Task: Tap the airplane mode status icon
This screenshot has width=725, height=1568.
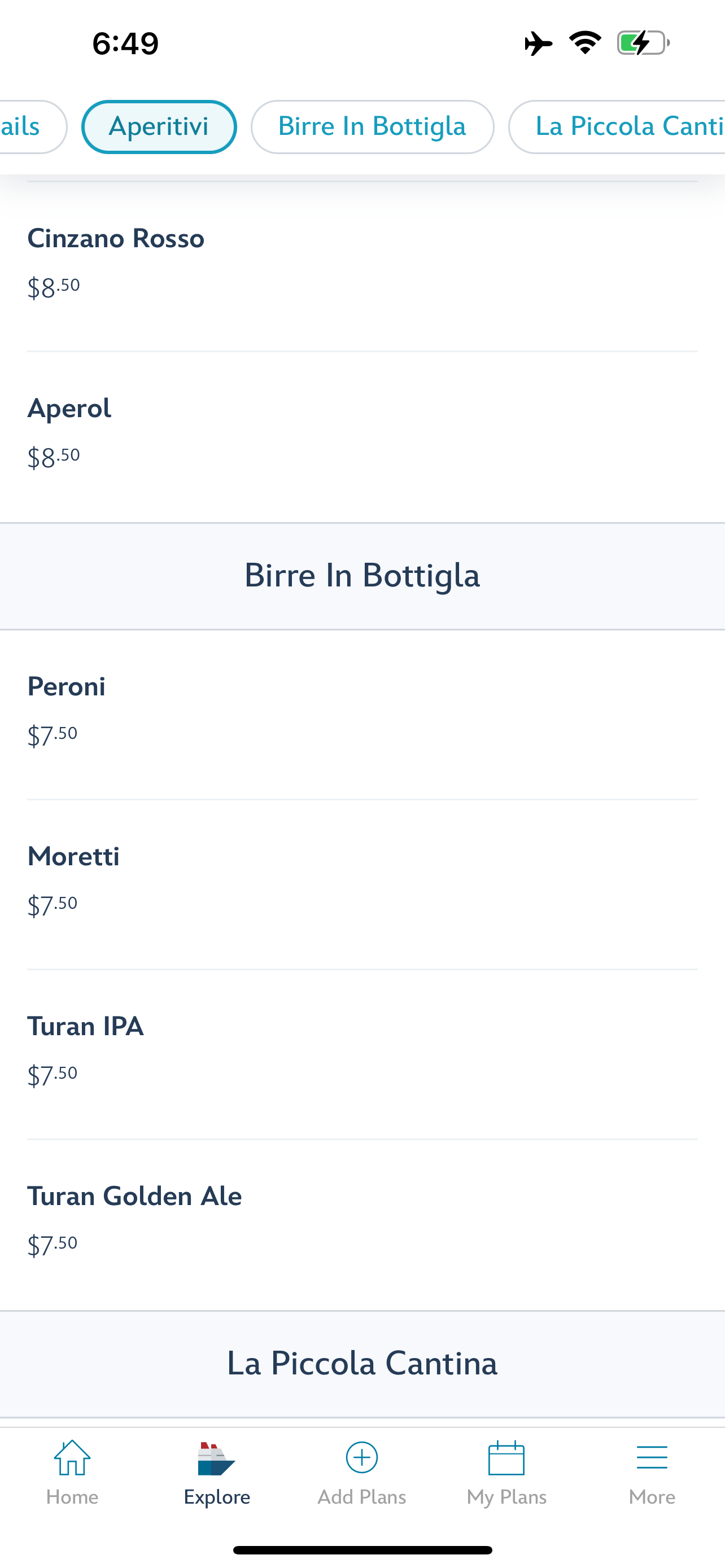Action: point(538,43)
